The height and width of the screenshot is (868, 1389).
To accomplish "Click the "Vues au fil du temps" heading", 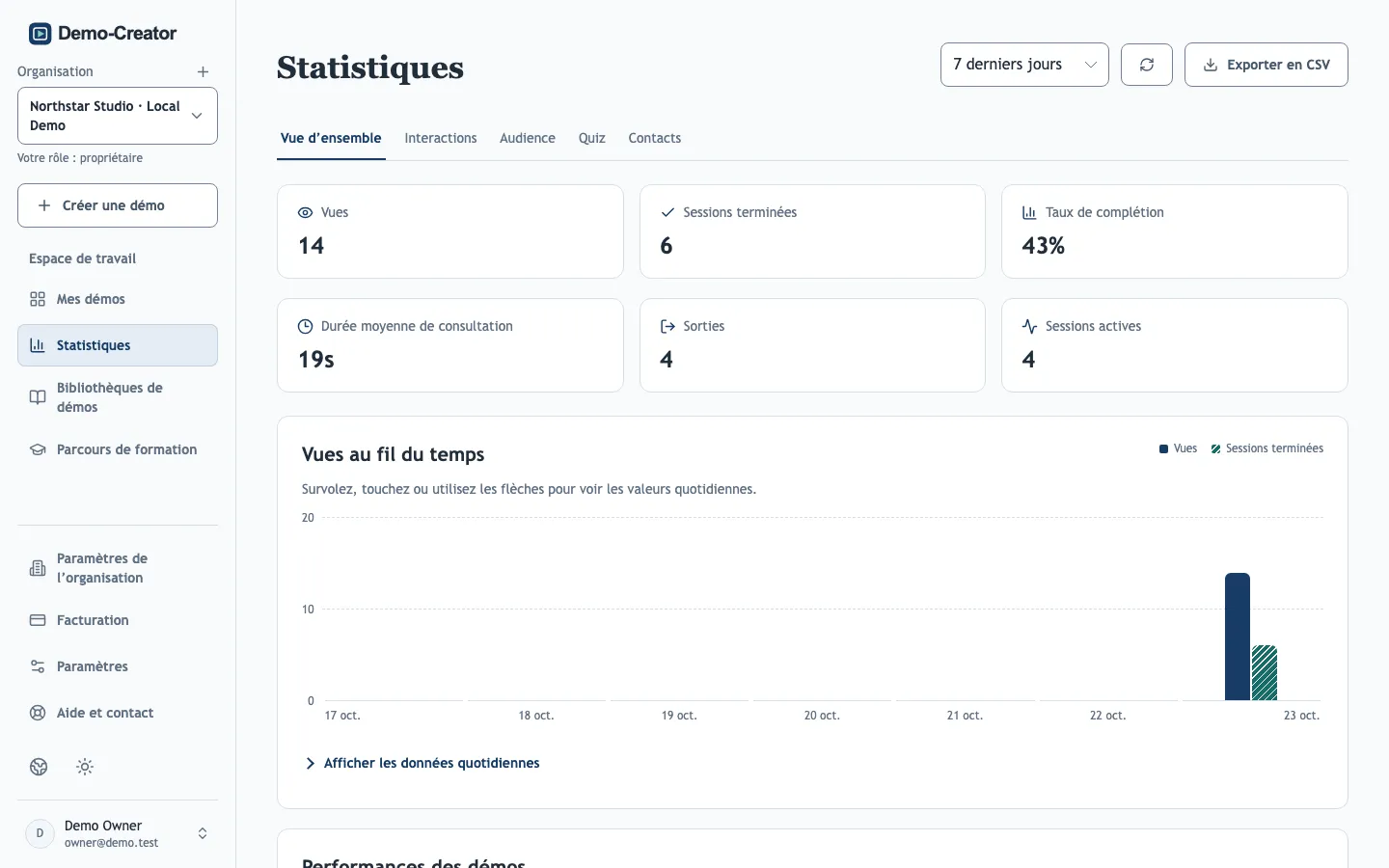I will 394,454.
